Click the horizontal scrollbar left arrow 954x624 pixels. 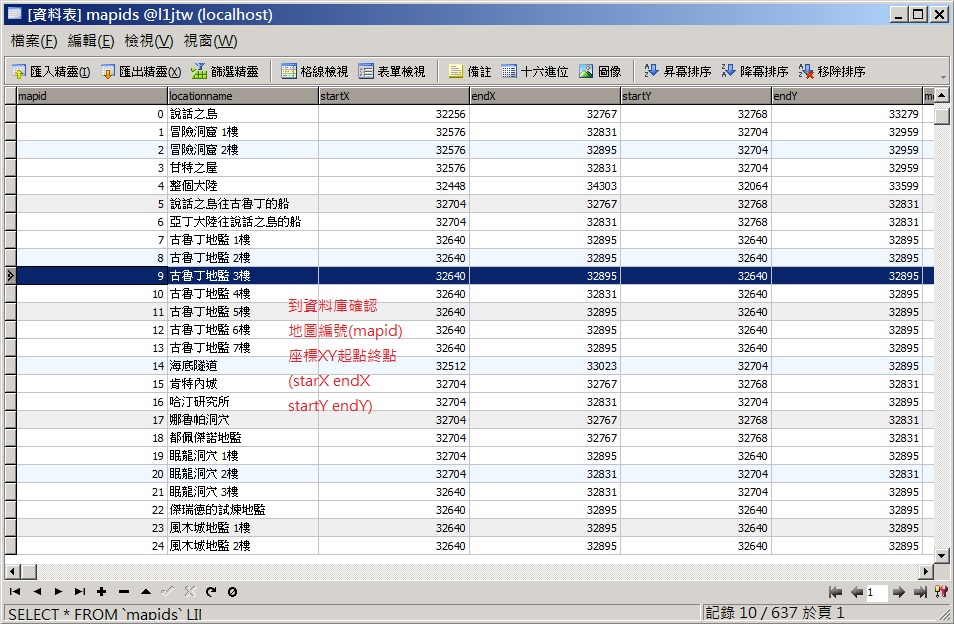(x=12, y=571)
